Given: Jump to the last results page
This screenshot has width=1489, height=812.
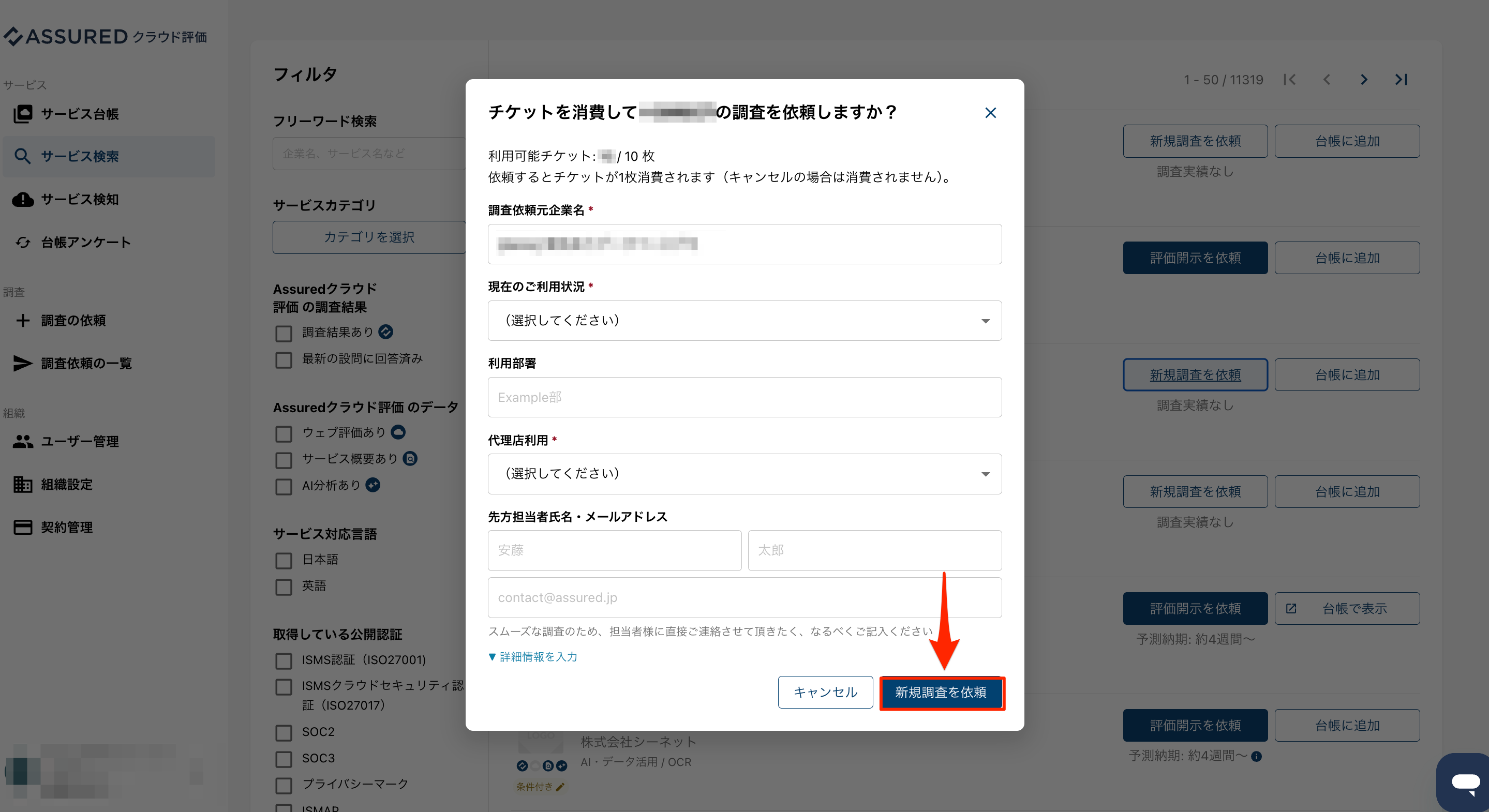Looking at the screenshot, I should coord(1401,80).
